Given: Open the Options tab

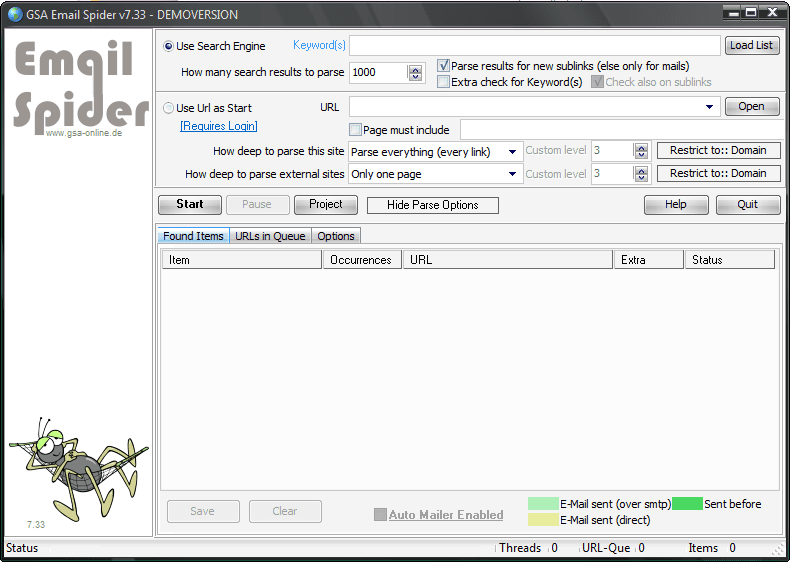Looking at the screenshot, I should [336, 236].
